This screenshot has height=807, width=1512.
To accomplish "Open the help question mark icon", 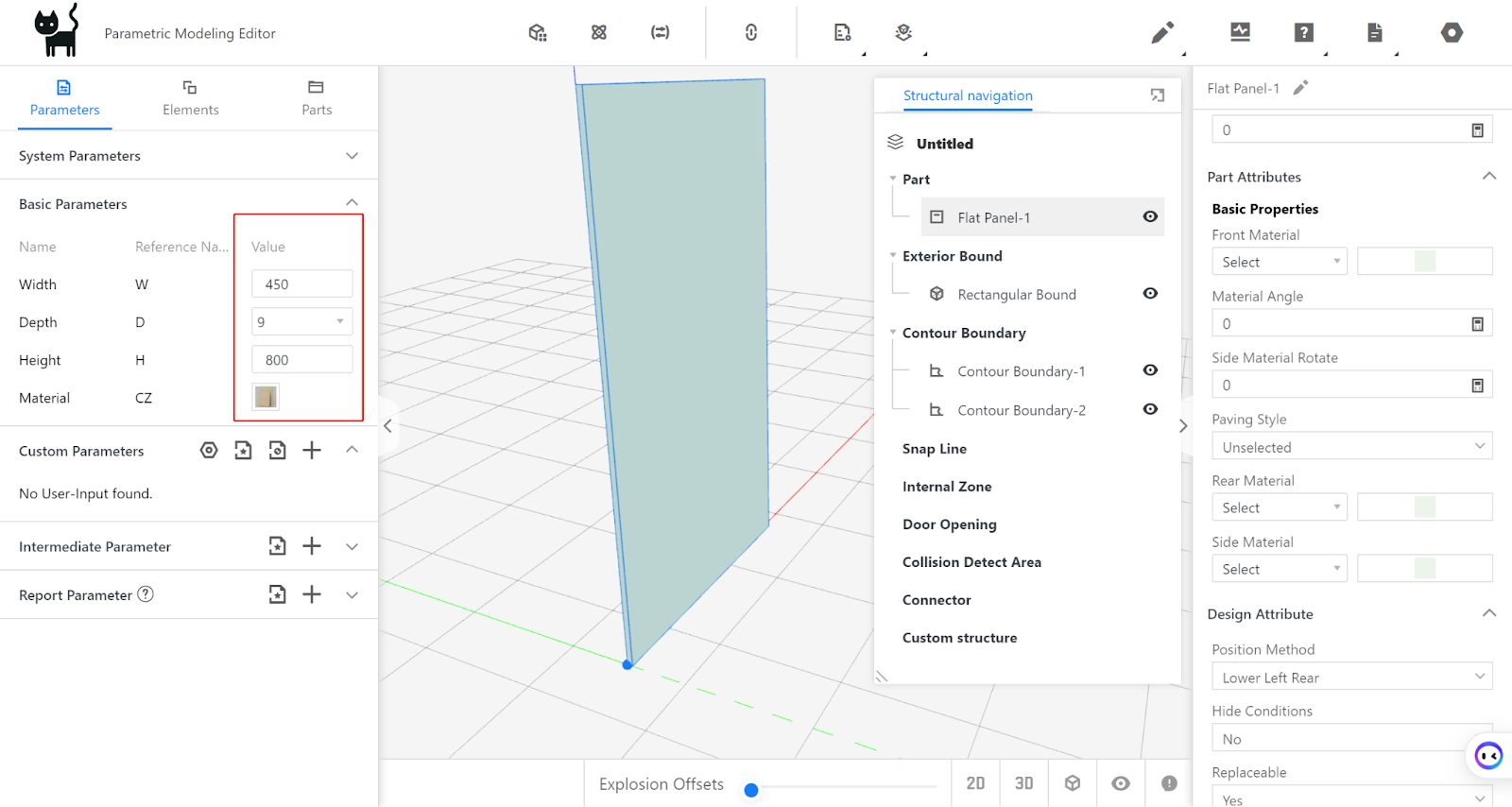I will (1304, 33).
